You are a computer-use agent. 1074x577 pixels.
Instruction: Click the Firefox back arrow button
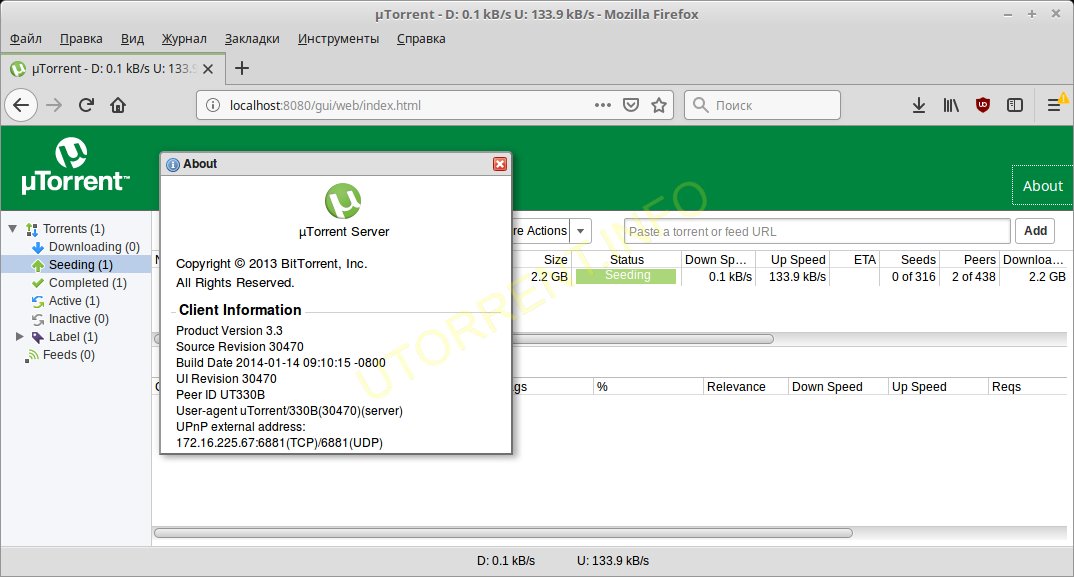[21, 106]
